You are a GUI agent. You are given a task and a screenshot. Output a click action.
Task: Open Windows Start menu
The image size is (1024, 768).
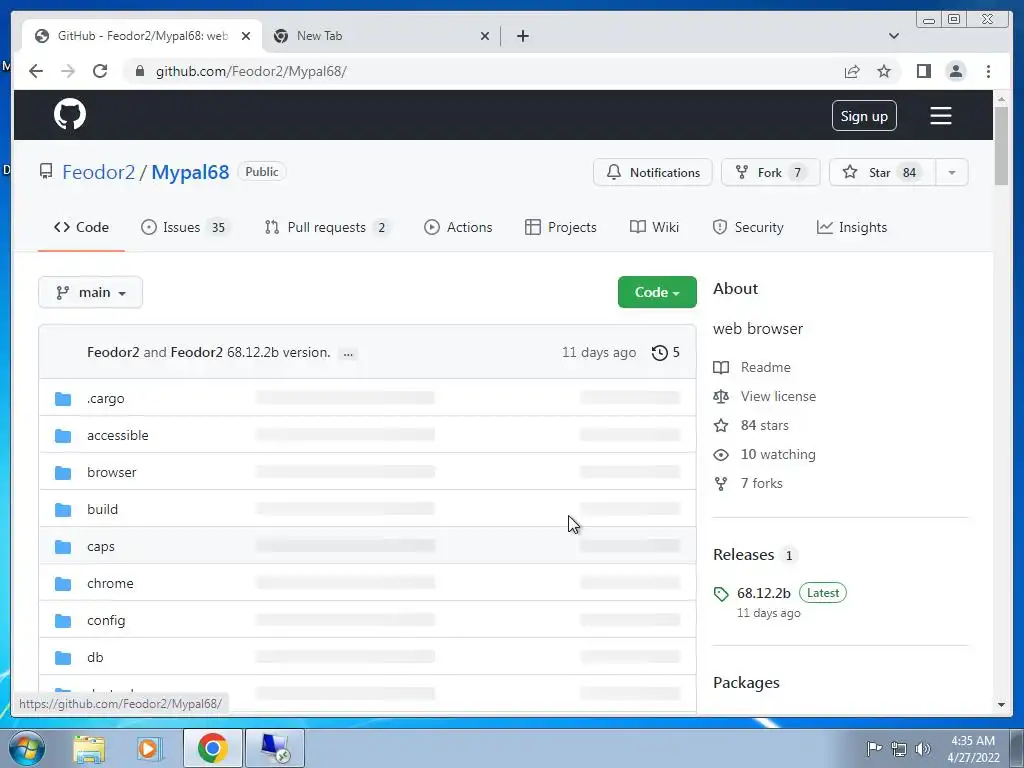click(x=26, y=748)
